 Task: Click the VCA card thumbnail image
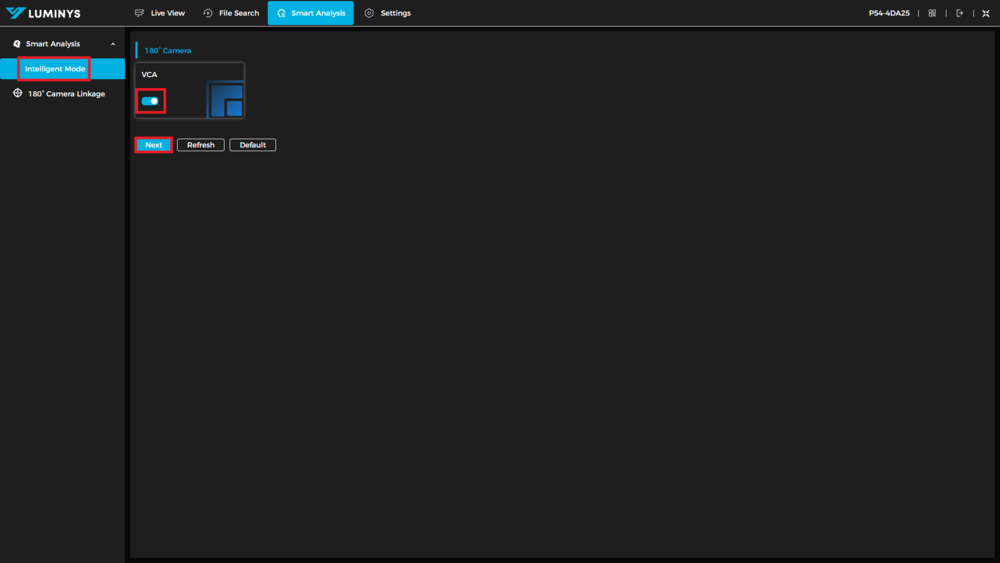pos(225,100)
